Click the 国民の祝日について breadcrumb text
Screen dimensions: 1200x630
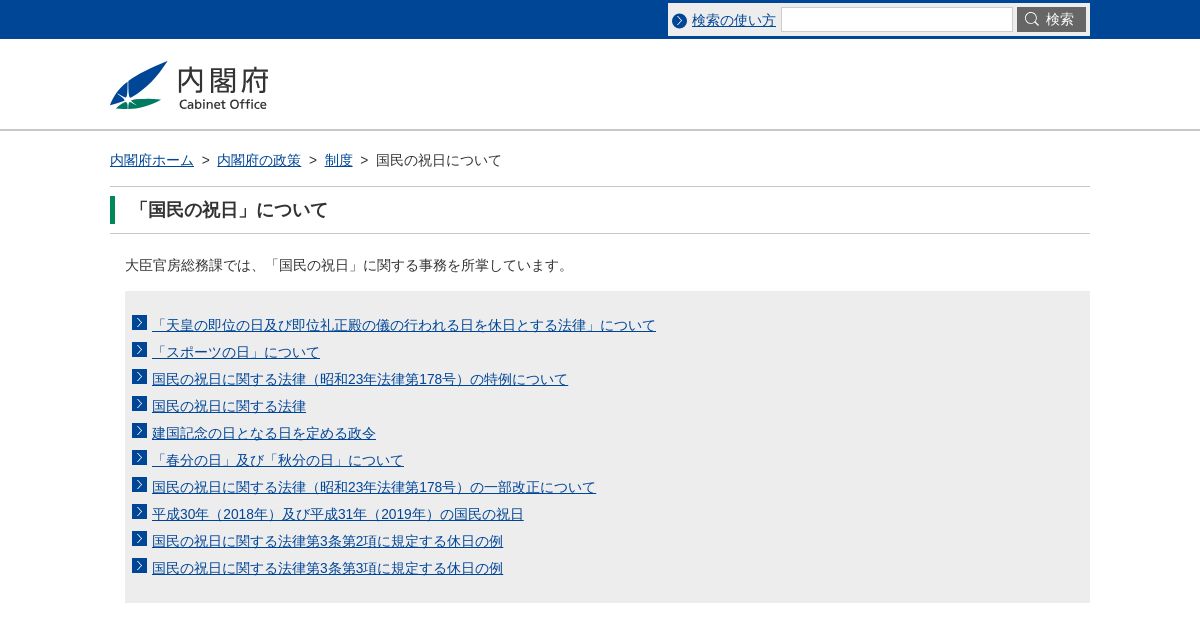pos(439,160)
